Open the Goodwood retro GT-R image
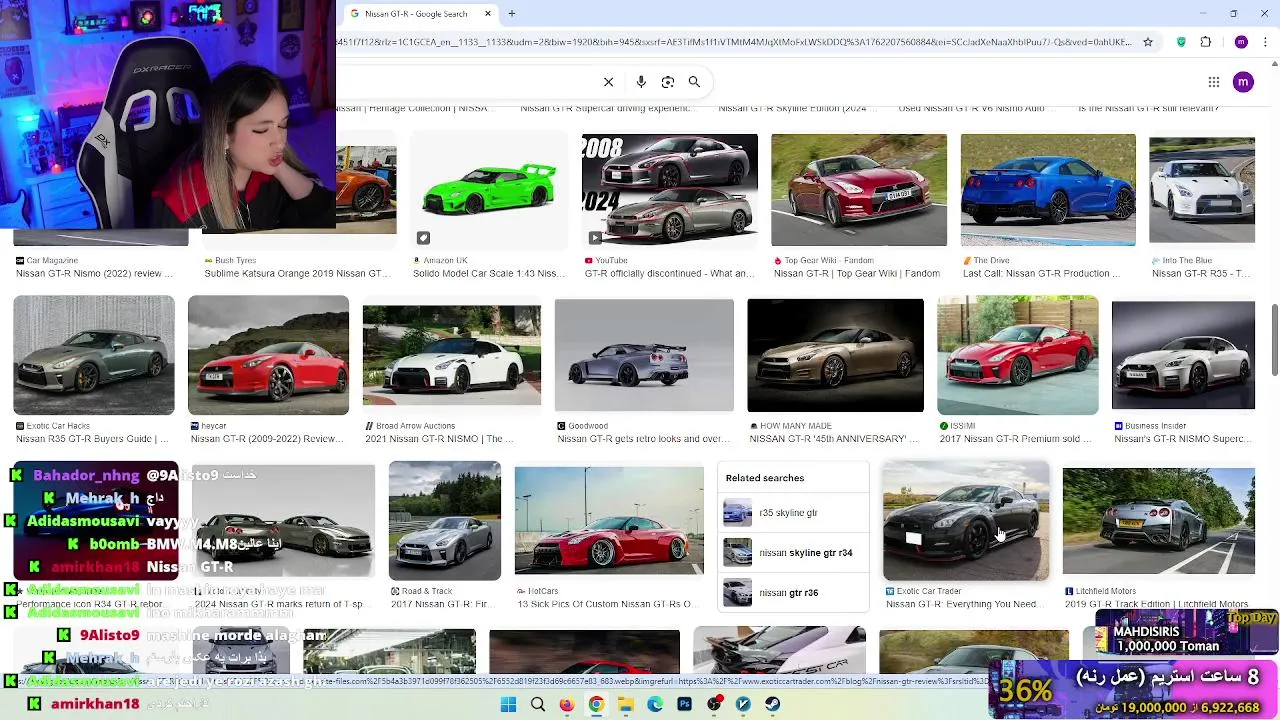The width and height of the screenshot is (1280, 720). (x=644, y=355)
